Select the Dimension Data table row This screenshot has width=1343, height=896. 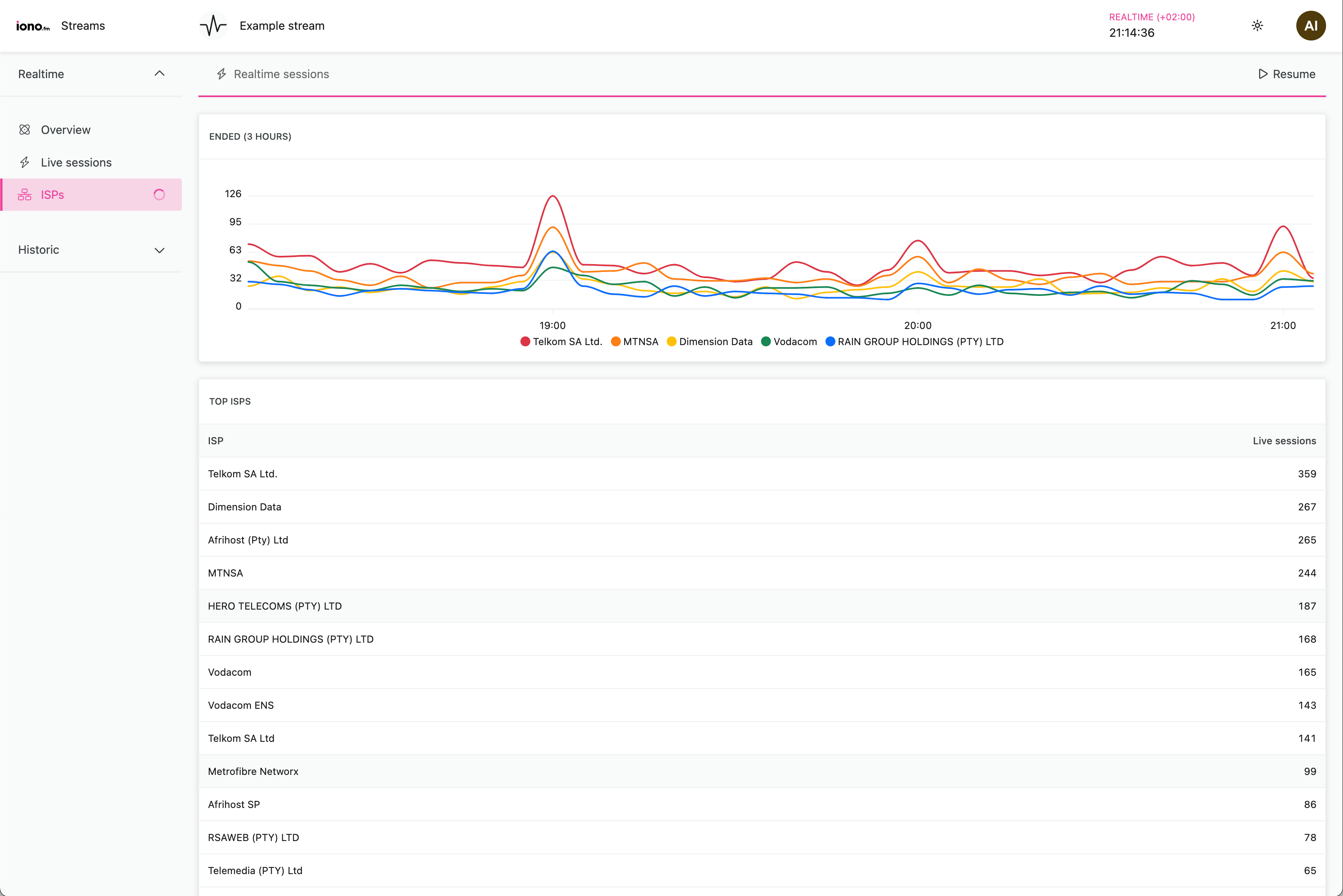762,508
